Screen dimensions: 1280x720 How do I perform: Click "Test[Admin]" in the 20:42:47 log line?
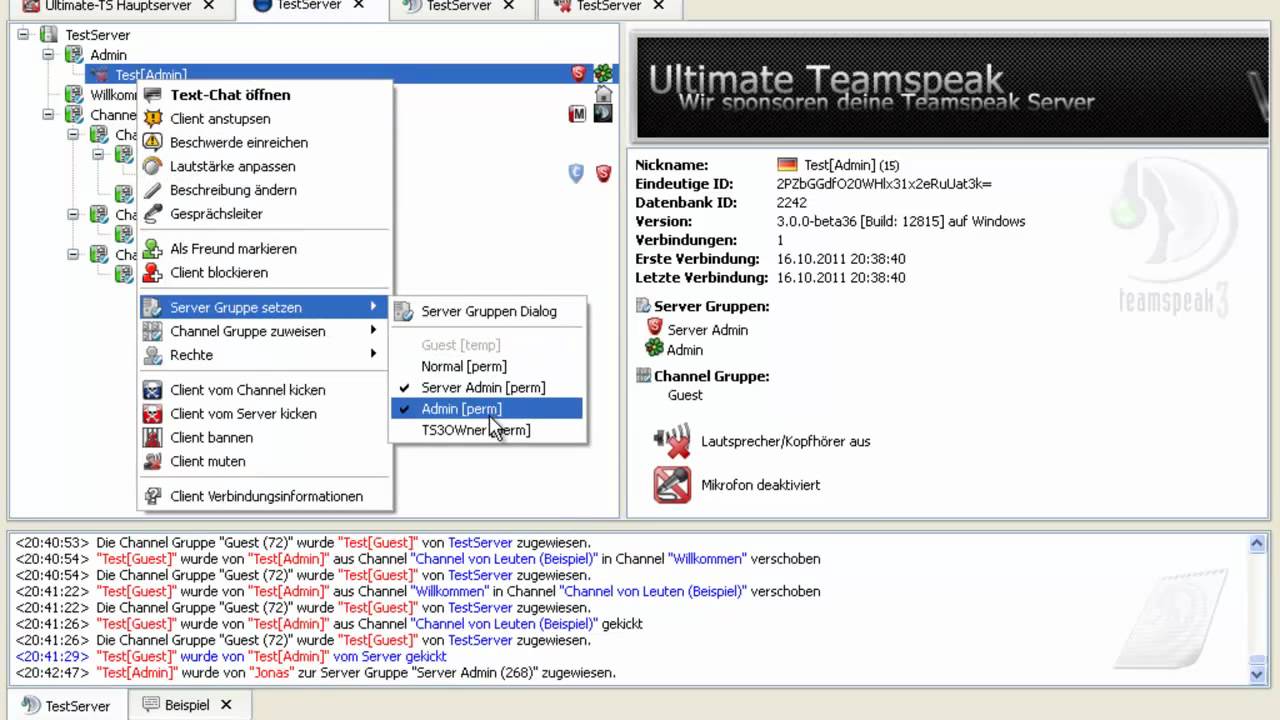(138, 673)
